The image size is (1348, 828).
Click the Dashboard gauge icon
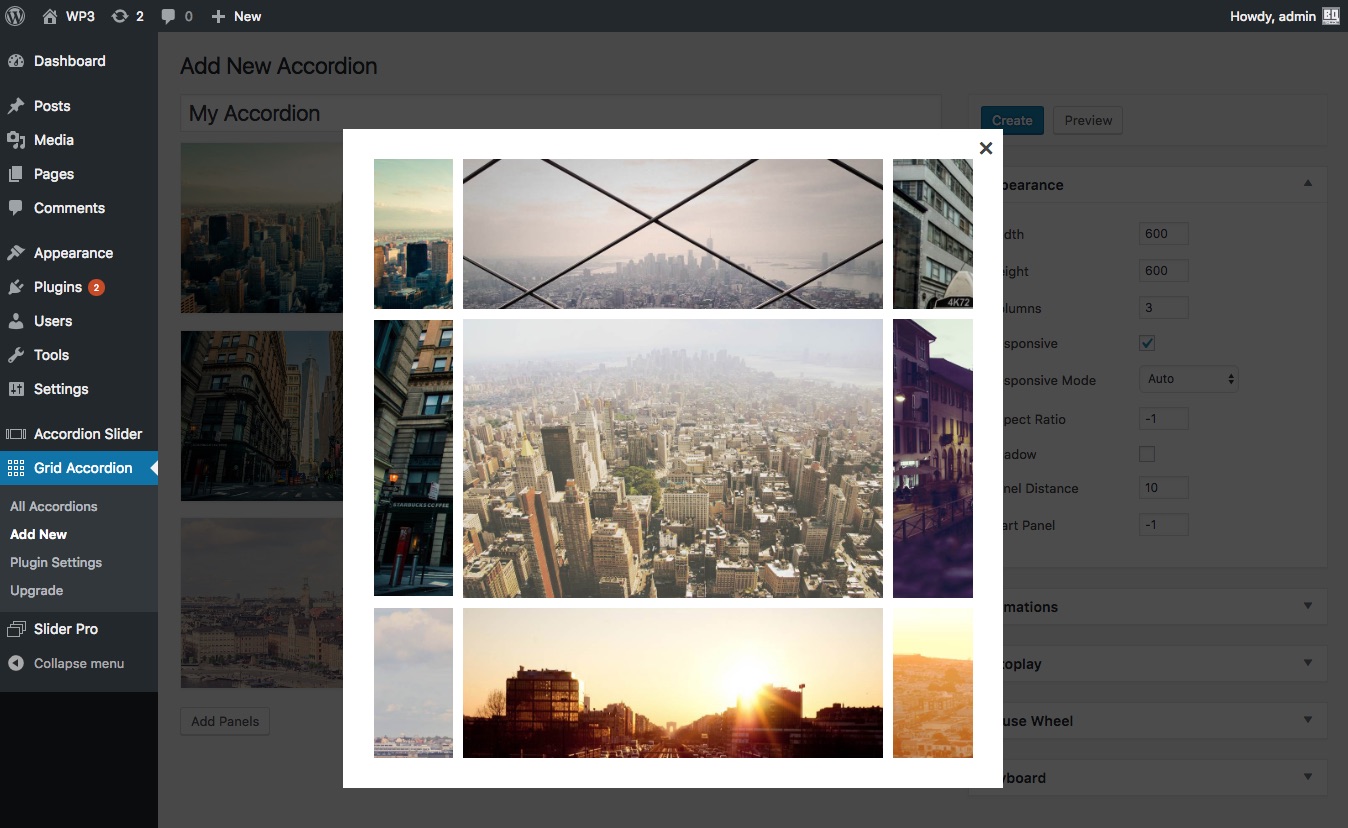(15, 61)
